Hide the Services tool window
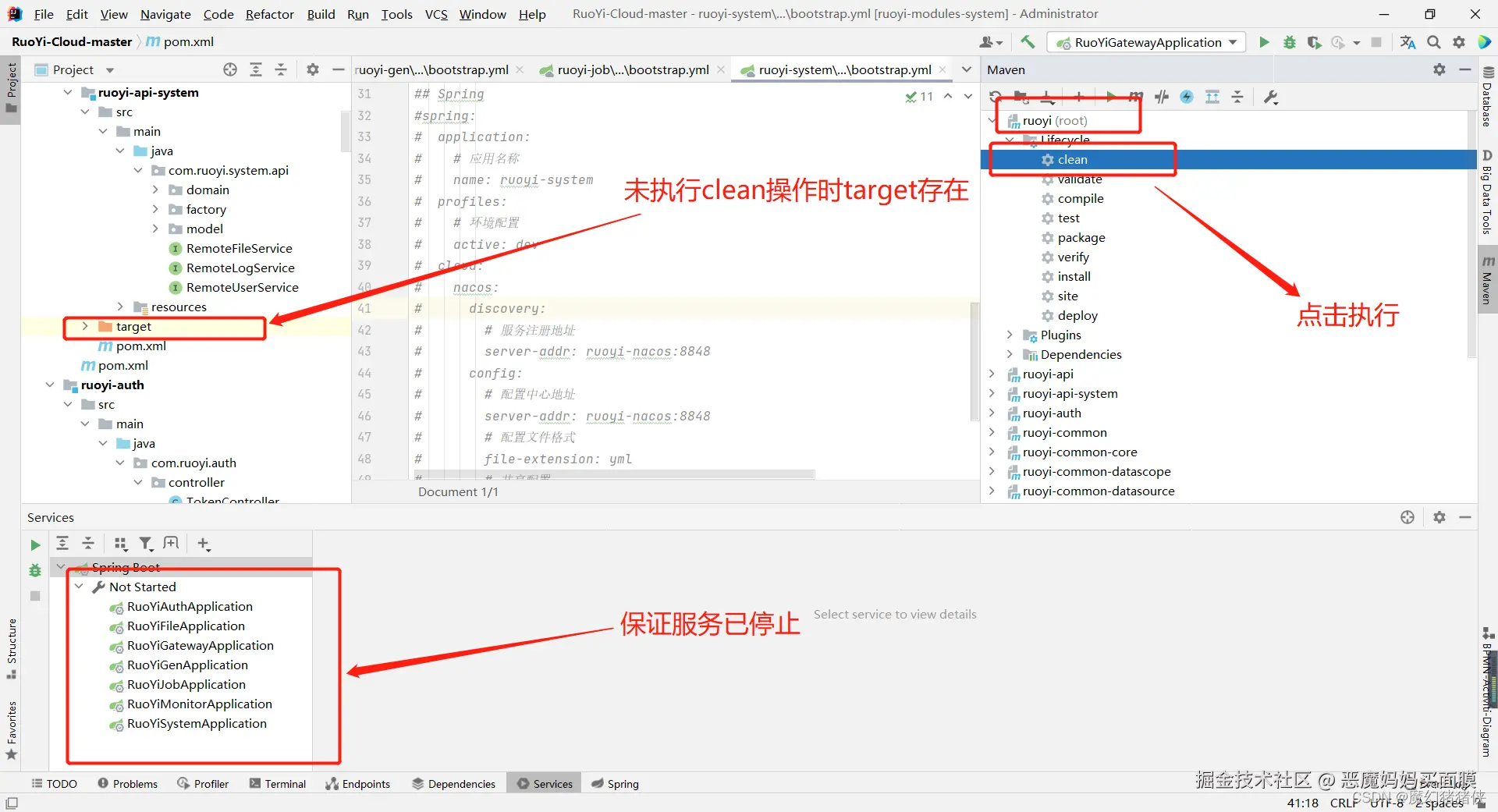 tap(1465, 517)
